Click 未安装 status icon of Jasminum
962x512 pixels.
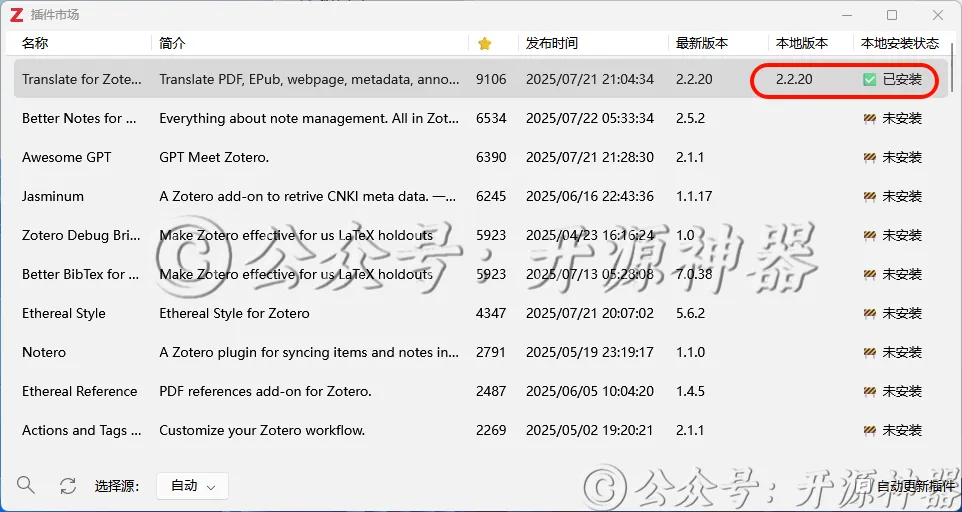869,196
